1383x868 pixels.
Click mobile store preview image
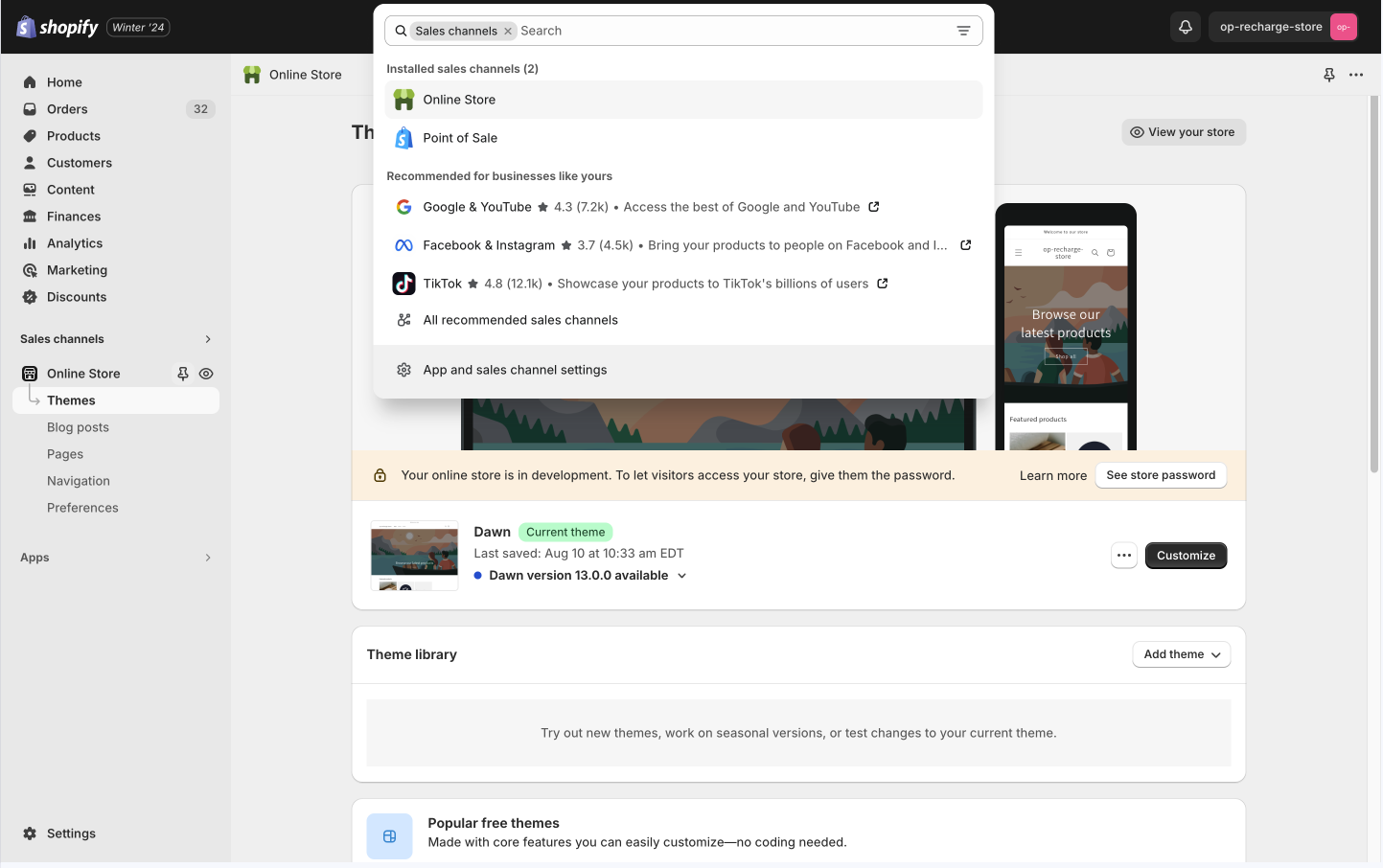tap(1066, 328)
